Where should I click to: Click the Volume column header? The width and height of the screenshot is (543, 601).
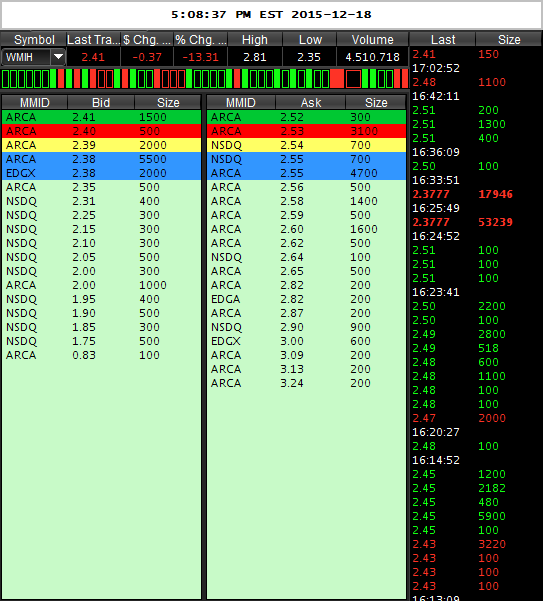372,39
